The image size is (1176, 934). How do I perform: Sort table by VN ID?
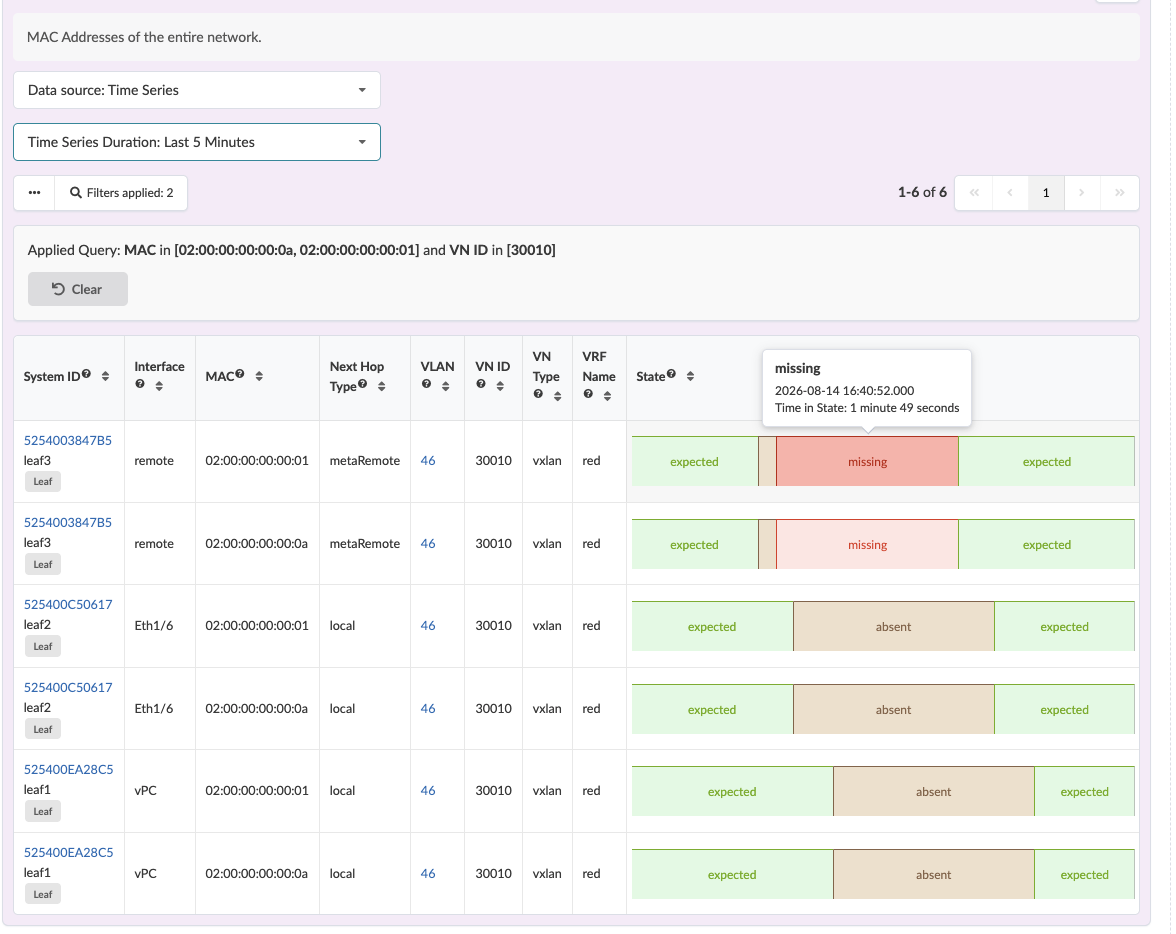click(x=500, y=386)
